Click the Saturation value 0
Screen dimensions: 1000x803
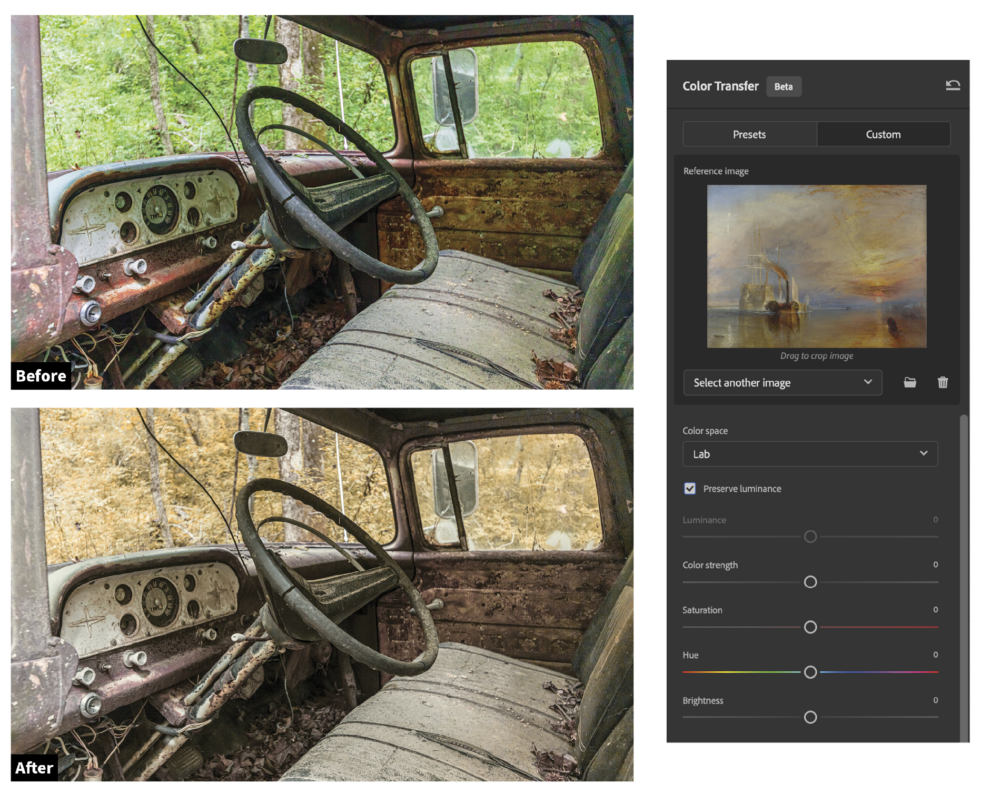click(936, 610)
